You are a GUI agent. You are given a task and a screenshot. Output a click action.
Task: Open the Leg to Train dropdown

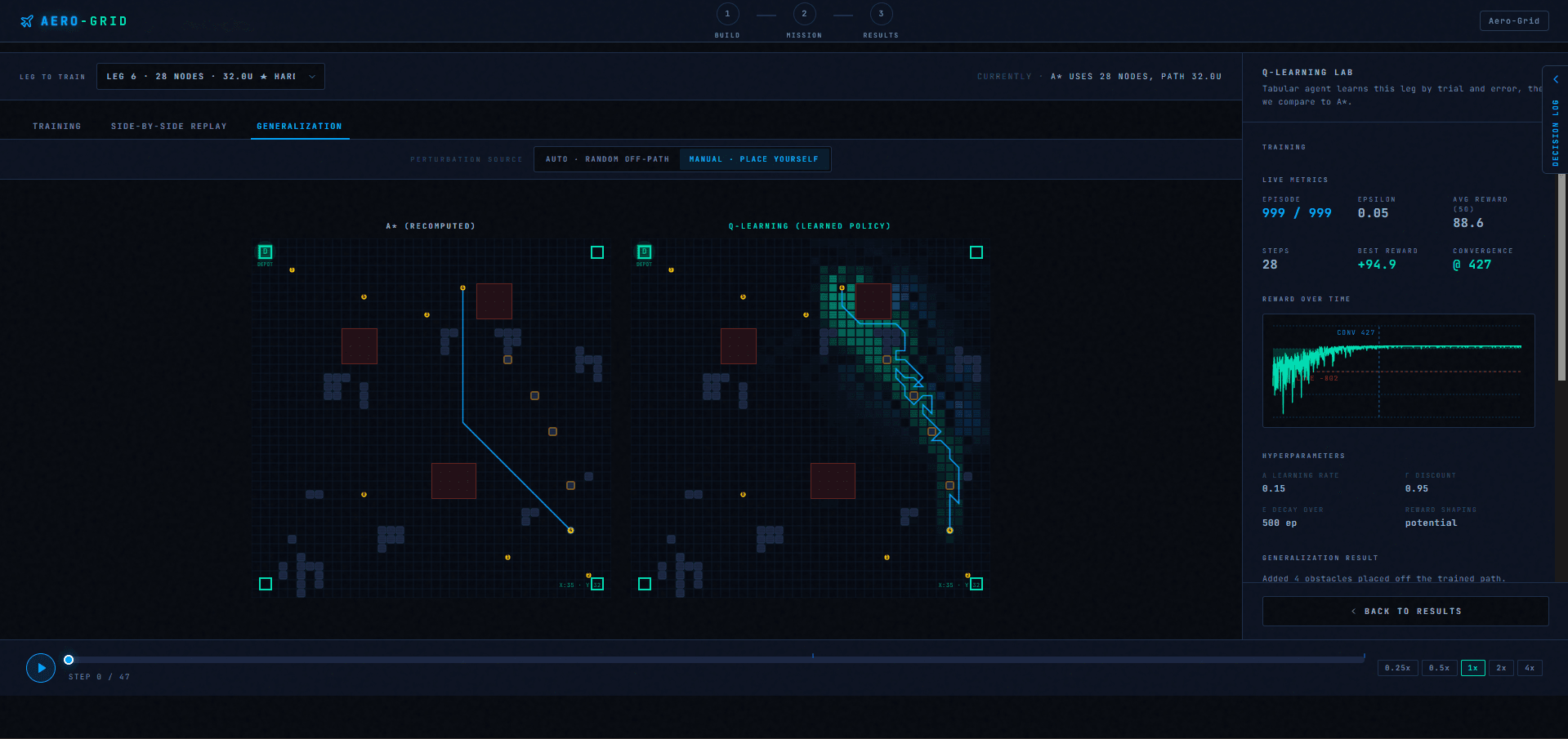point(211,77)
